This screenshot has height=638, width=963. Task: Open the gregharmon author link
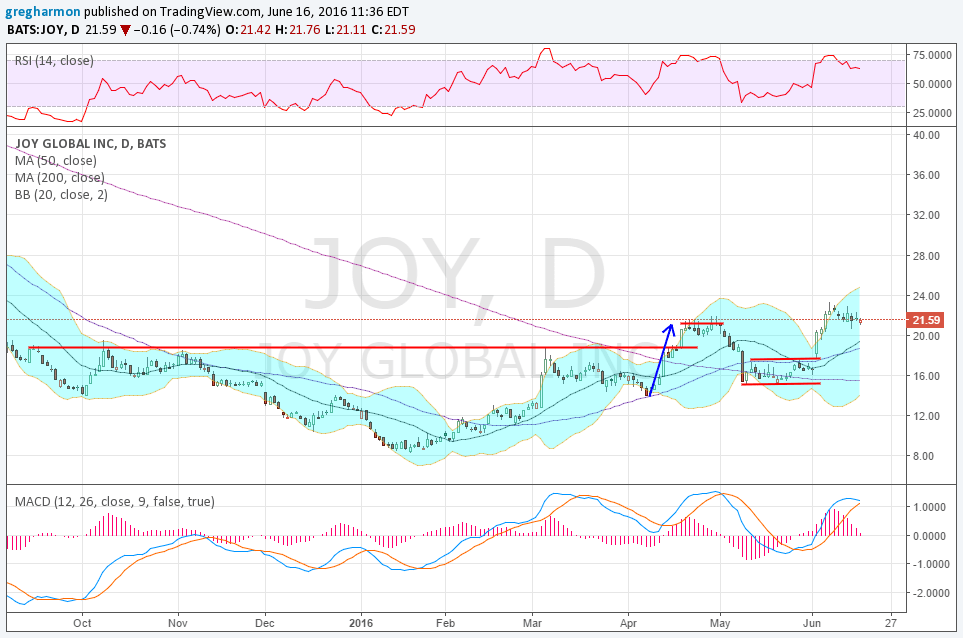tap(44, 12)
